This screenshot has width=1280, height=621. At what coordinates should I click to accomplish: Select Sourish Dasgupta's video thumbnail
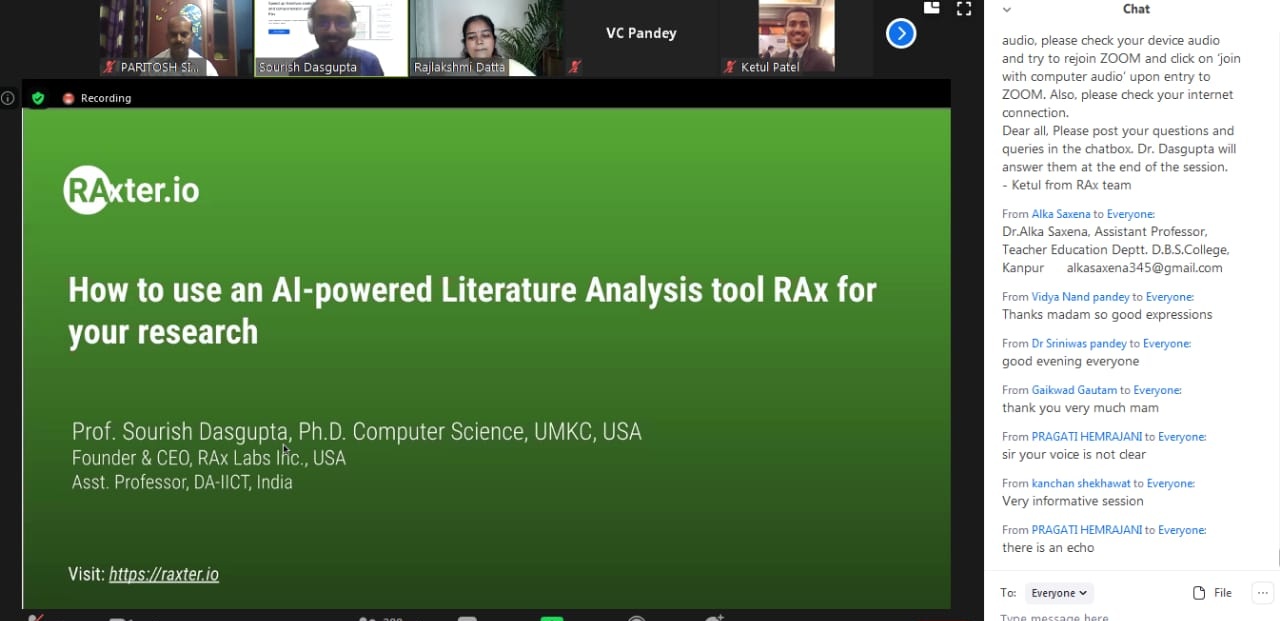[331, 38]
